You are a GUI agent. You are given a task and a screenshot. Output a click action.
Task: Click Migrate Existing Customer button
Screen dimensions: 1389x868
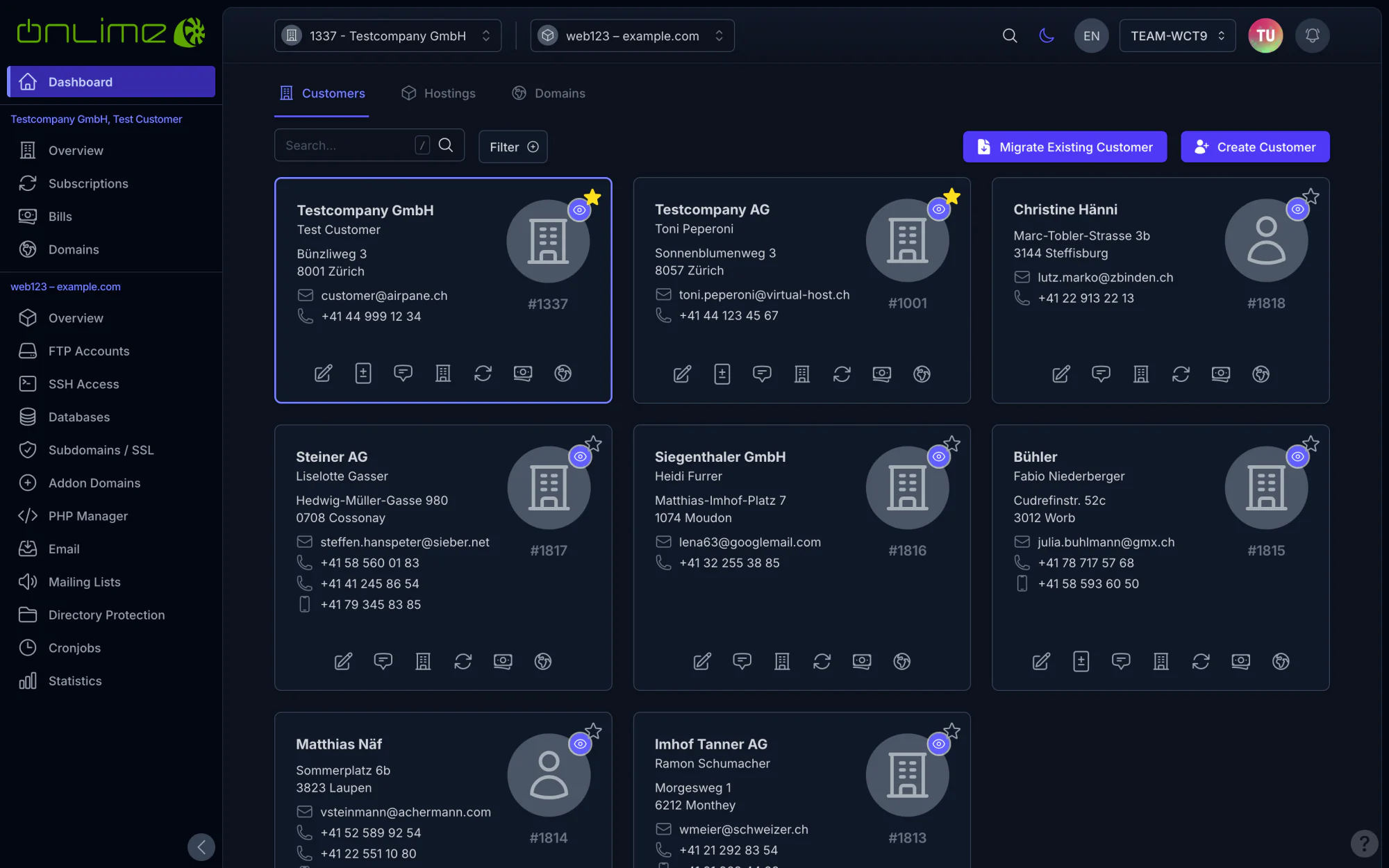point(1065,147)
